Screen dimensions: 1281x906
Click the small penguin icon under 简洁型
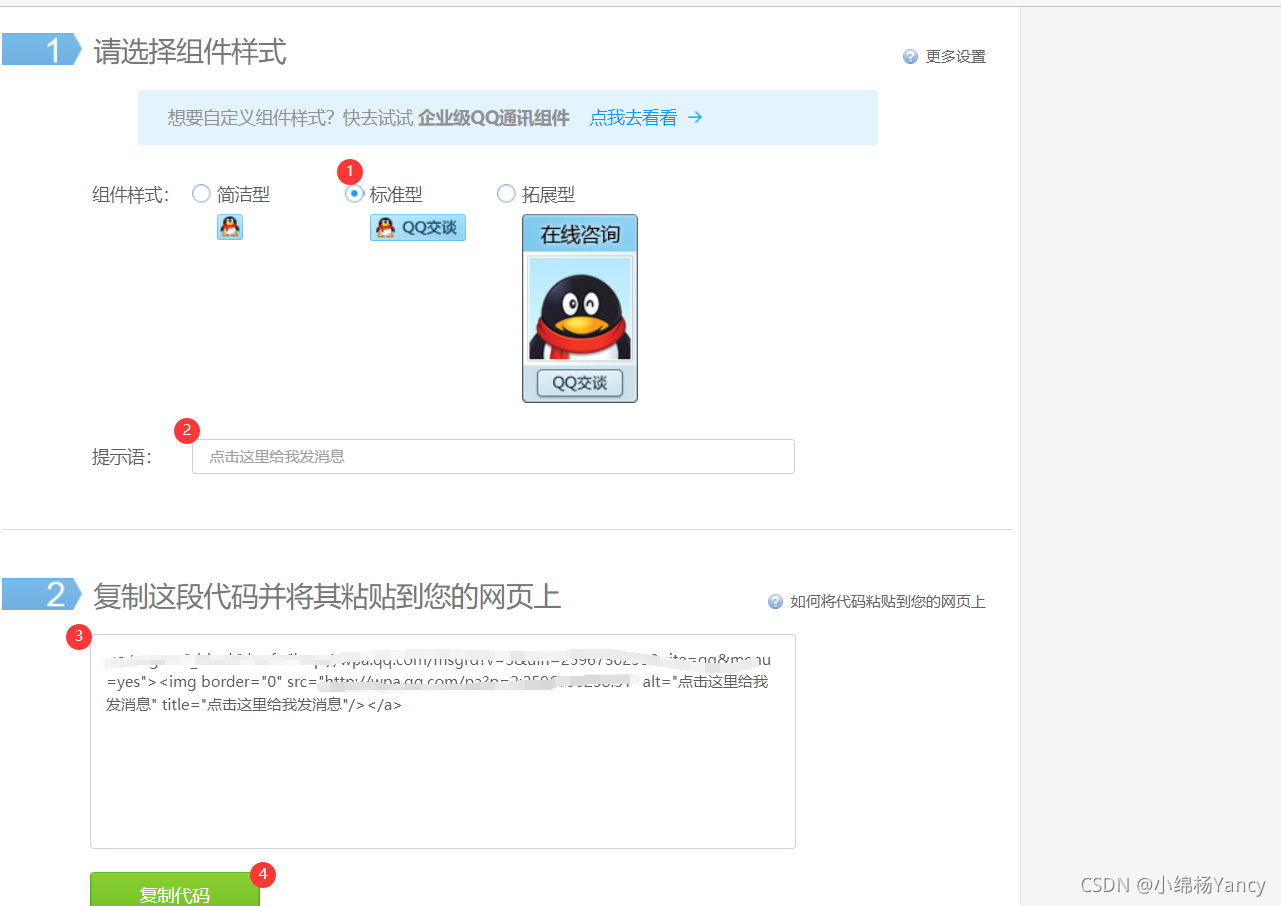point(230,227)
